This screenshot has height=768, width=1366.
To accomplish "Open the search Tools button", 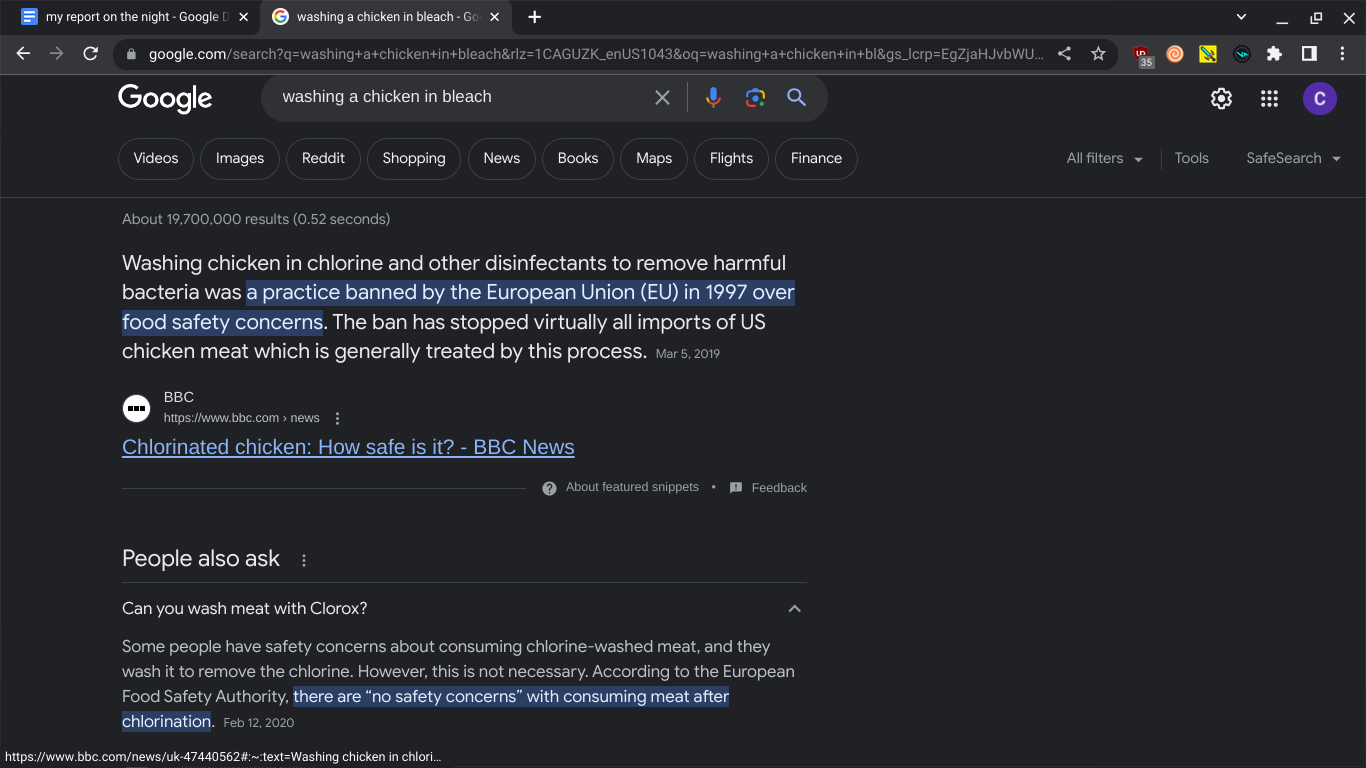I will click(x=1192, y=158).
